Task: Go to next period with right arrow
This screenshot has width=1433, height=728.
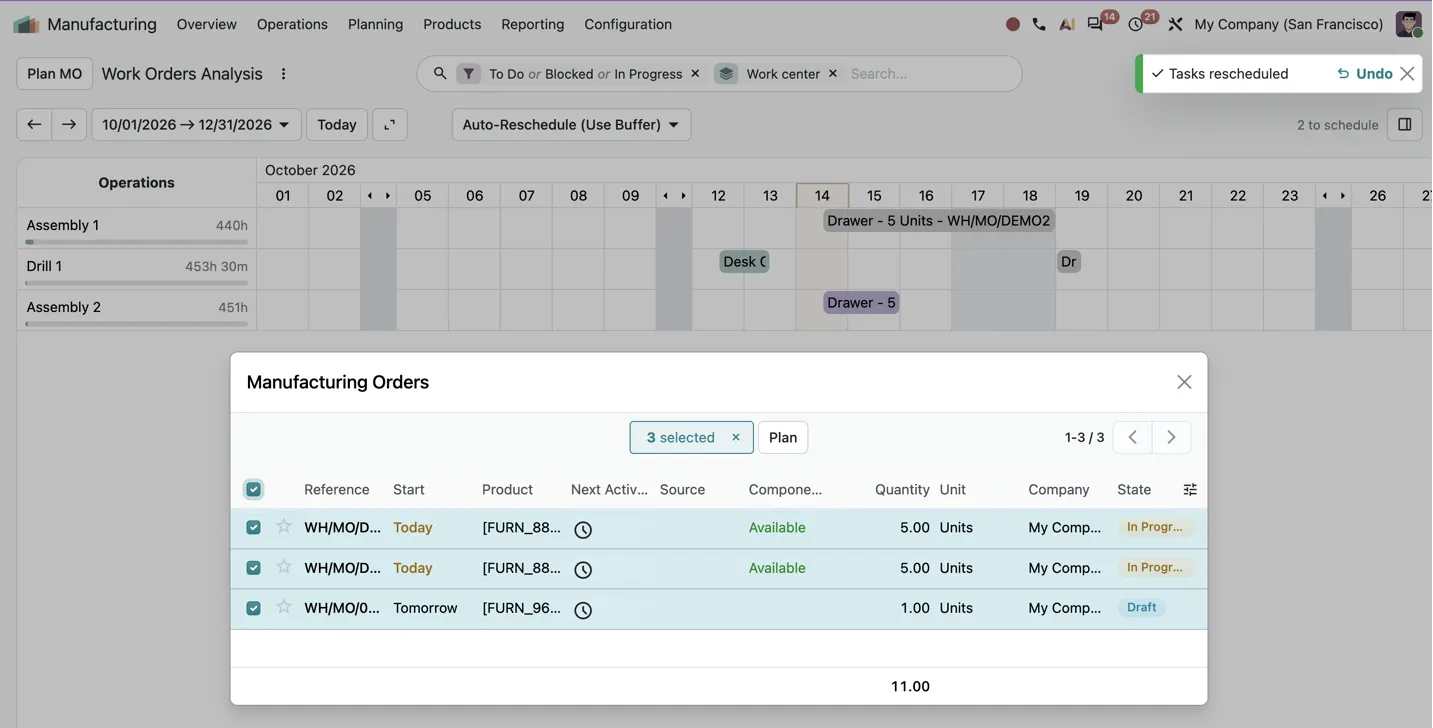Action: (x=69, y=124)
